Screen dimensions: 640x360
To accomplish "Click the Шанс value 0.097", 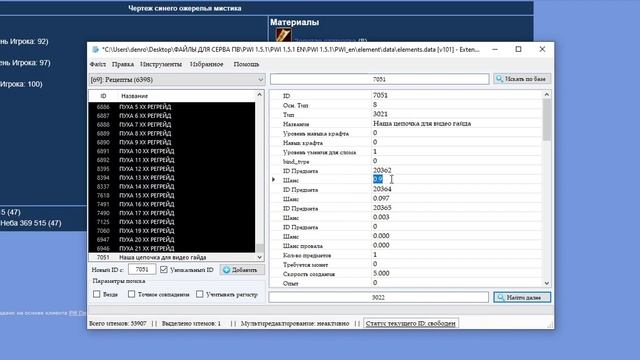I will click(x=381, y=198).
